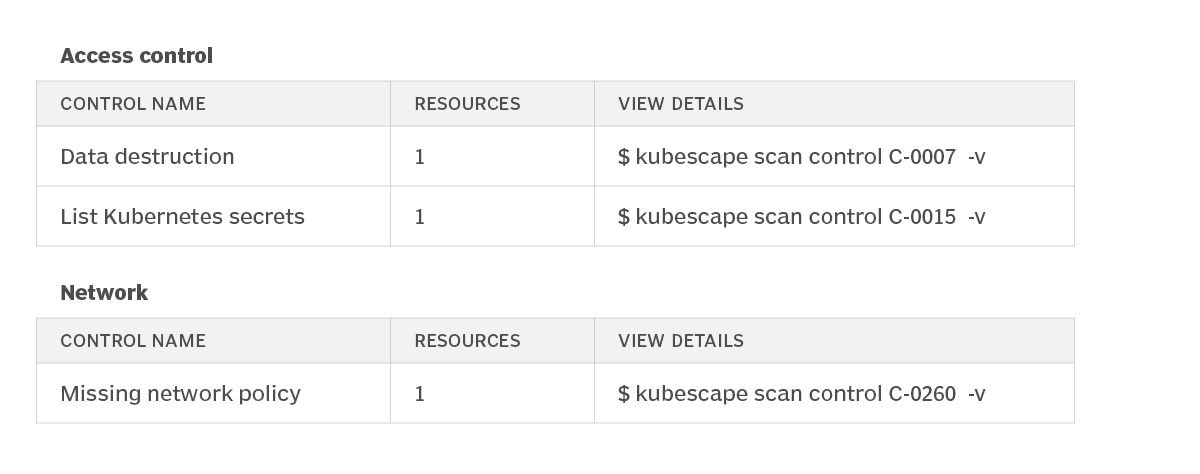This screenshot has height=474, width=1200.
Task: Select the List Kubernetes secrets control
Action: click(x=182, y=217)
